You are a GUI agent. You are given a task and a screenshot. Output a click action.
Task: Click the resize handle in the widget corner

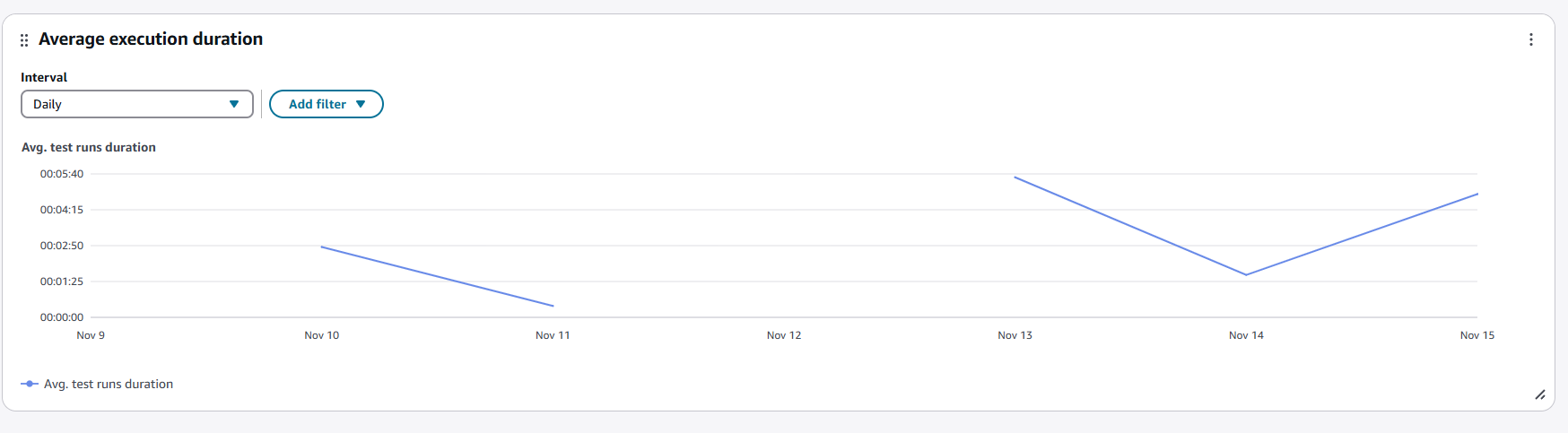point(1539,394)
